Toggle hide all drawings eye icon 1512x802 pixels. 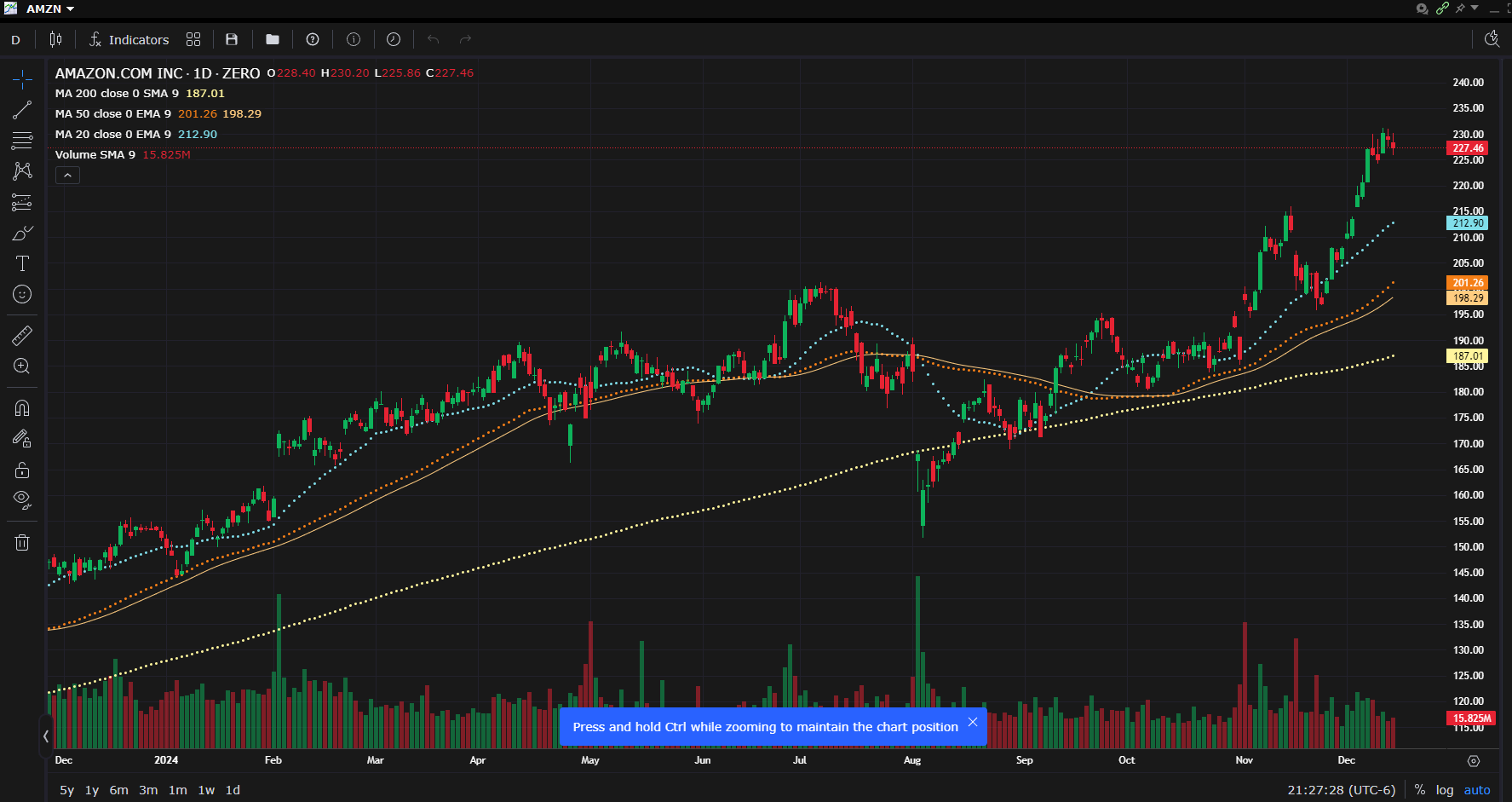[x=22, y=500]
